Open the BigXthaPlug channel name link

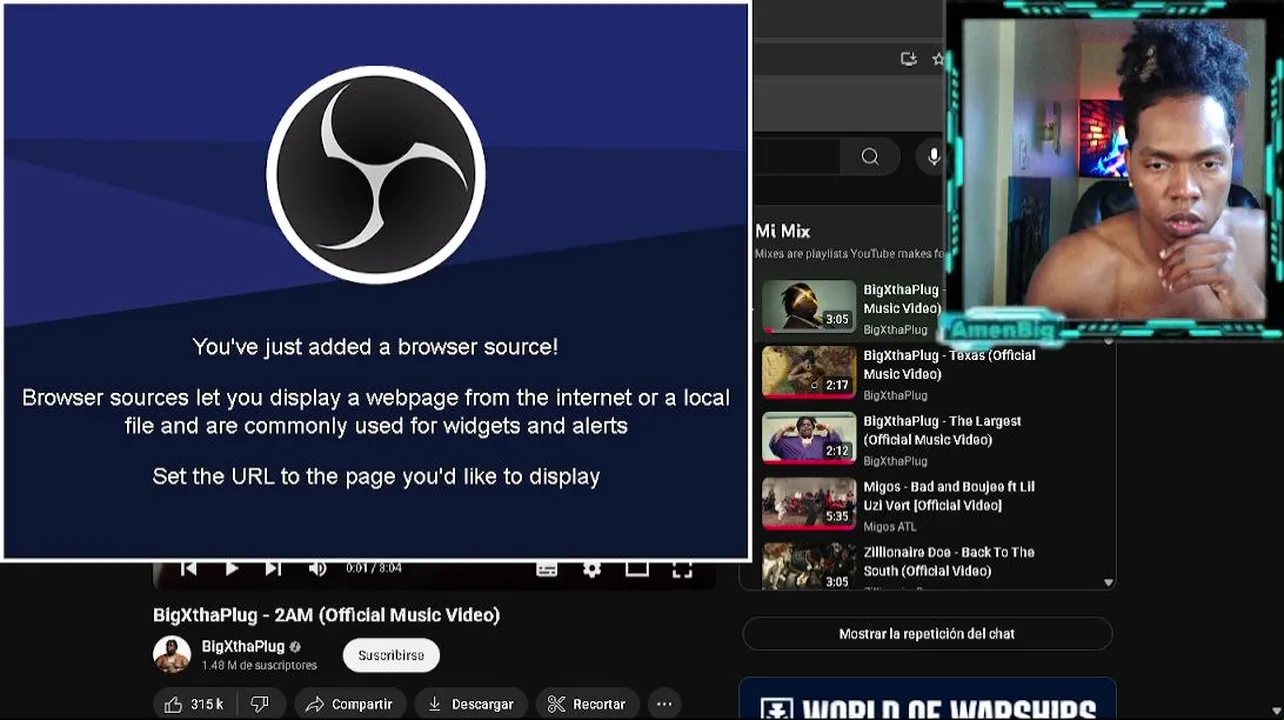click(243, 646)
